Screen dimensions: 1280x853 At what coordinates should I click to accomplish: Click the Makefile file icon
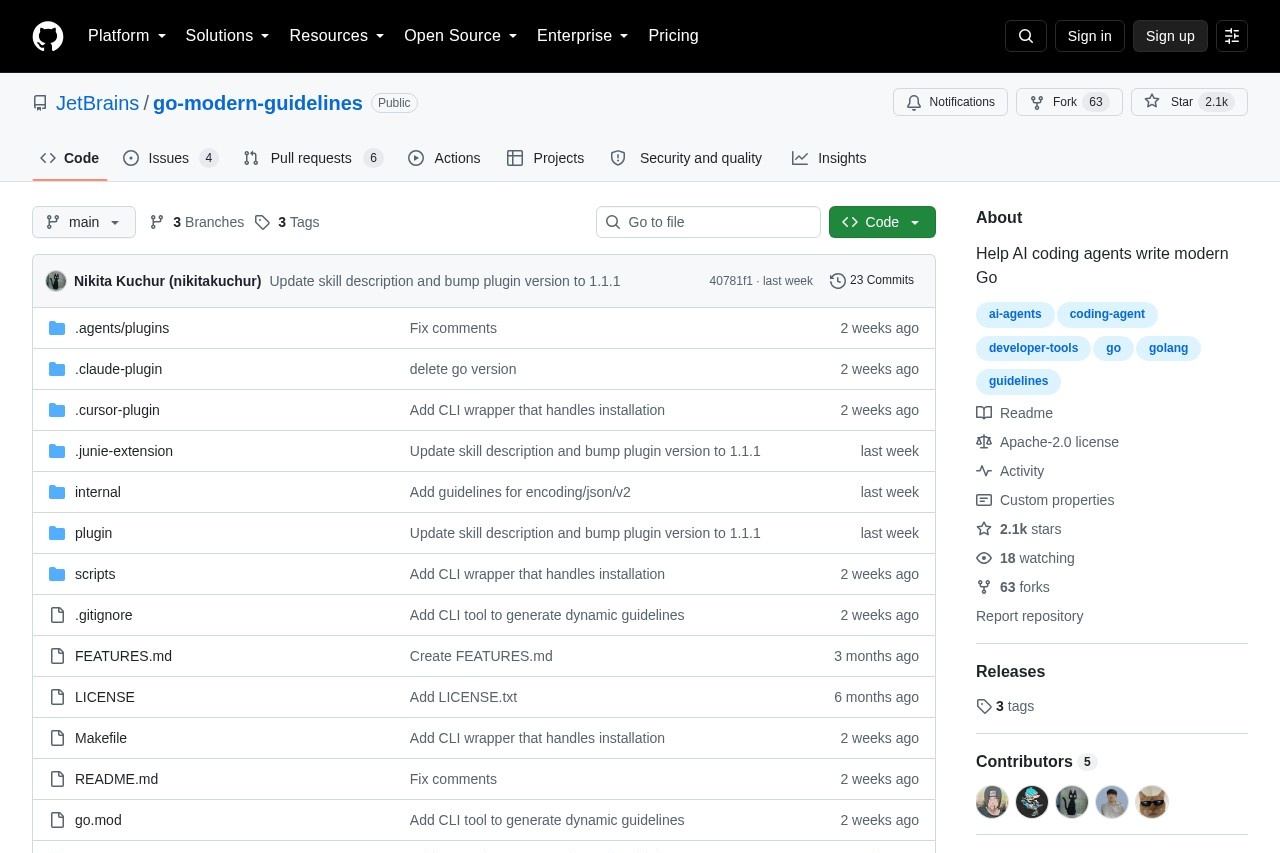point(57,738)
